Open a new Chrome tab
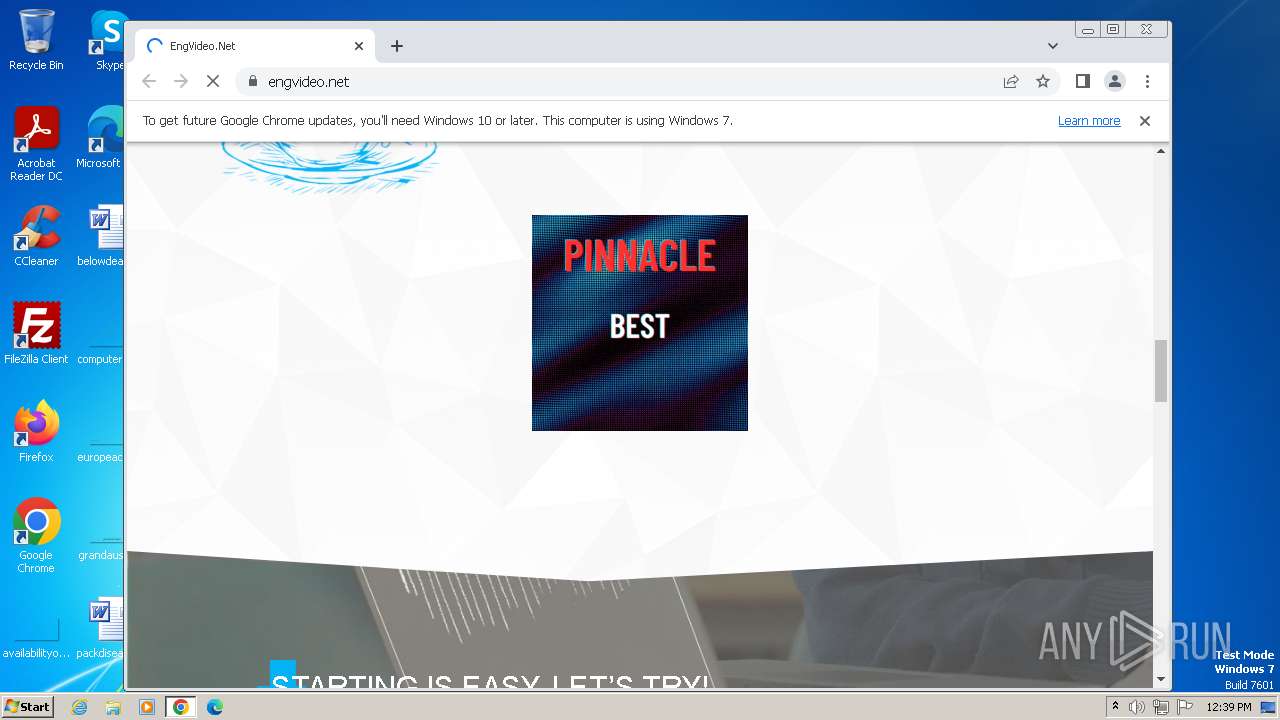 point(397,46)
